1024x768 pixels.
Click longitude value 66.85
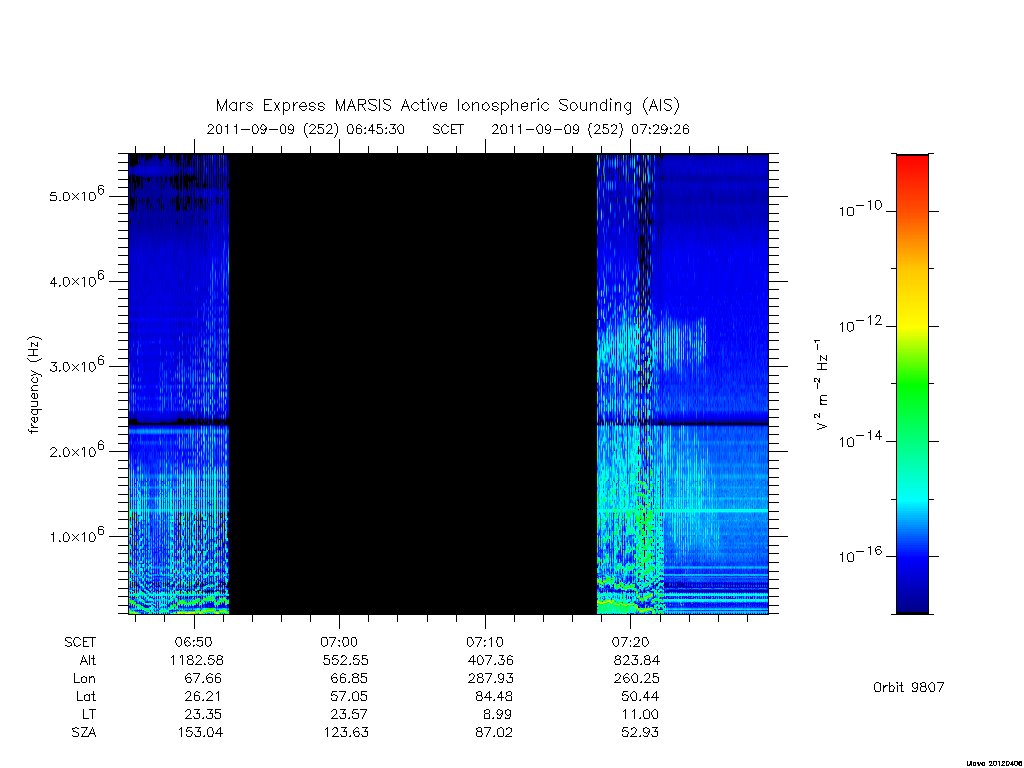click(x=349, y=679)
